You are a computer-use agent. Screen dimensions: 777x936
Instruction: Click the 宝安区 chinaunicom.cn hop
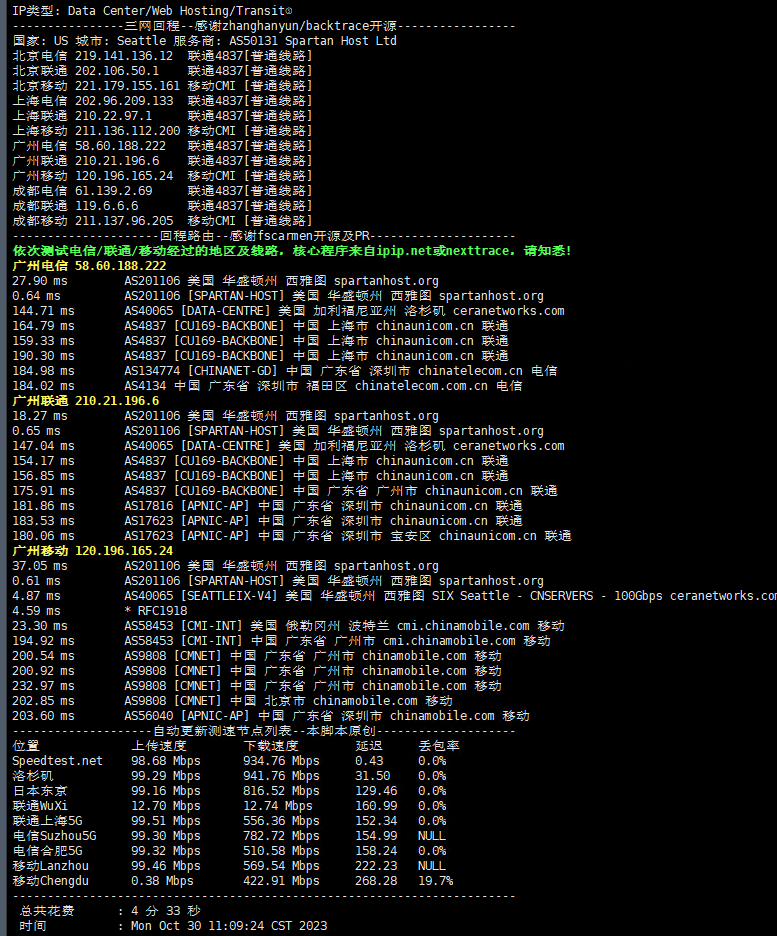348,536
